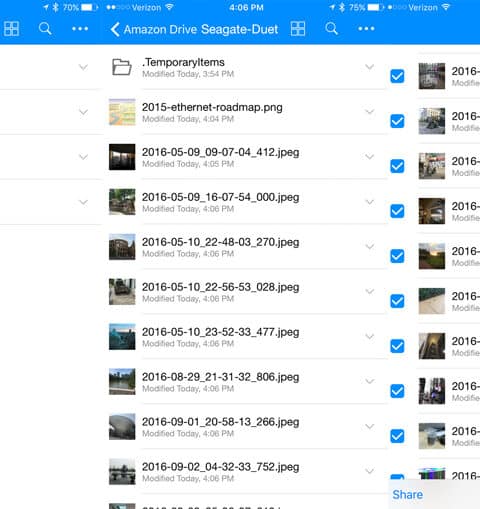
Task: Uncheck seventh checkbox in right window
Action: pyautogui.click(x=397, y=346)
